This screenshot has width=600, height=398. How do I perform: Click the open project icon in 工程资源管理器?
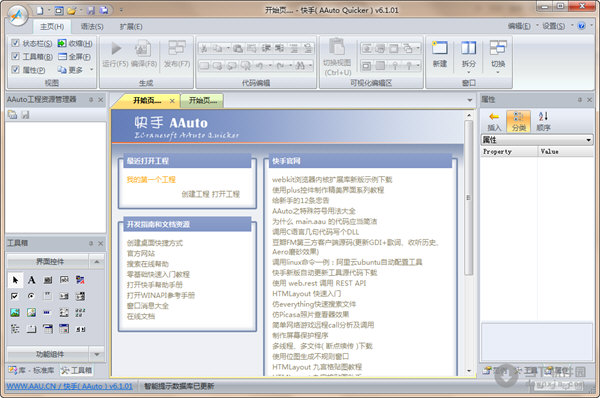click(x=13, y=114)
